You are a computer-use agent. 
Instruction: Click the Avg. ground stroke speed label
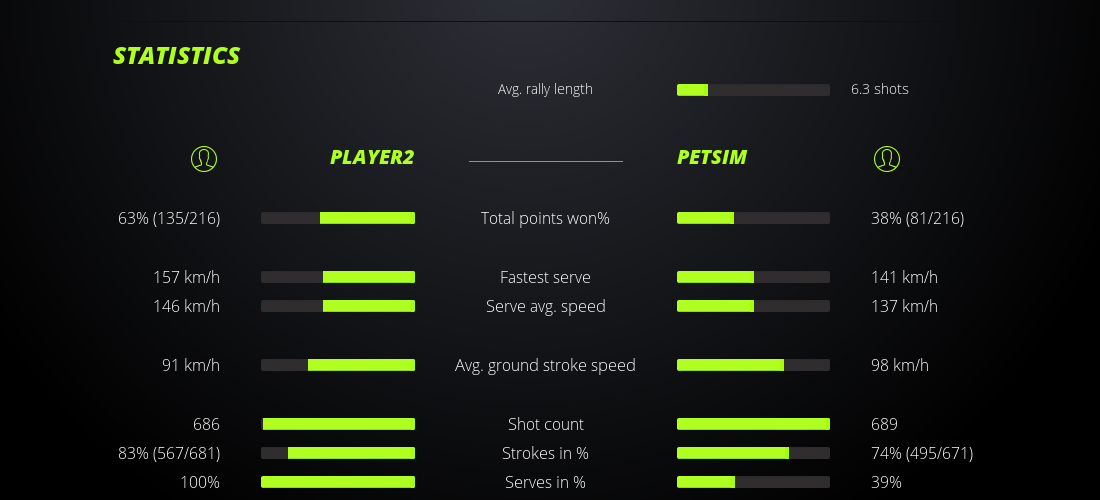click(545, 365)
